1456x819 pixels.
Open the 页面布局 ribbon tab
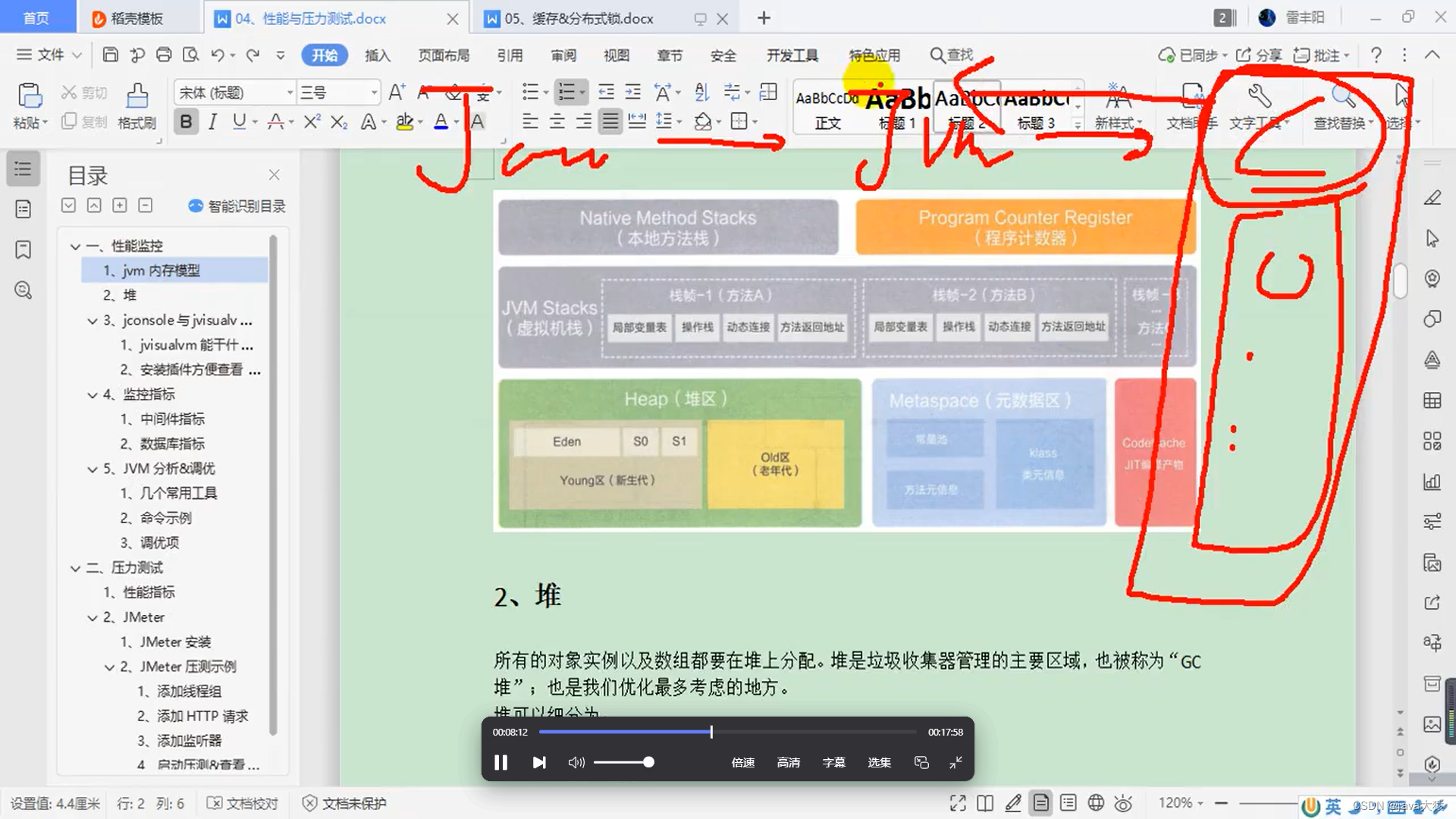point(444,55)
